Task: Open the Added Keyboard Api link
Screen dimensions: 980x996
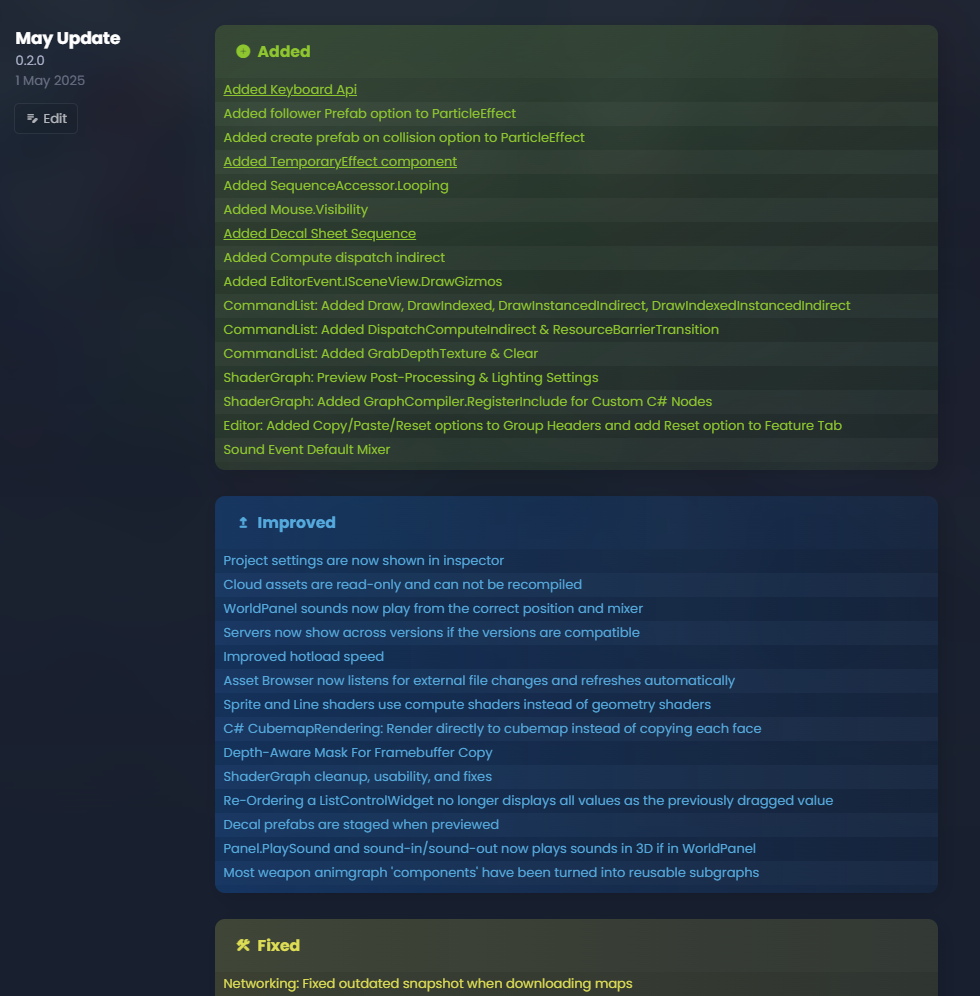Action: tap(290, 90)
